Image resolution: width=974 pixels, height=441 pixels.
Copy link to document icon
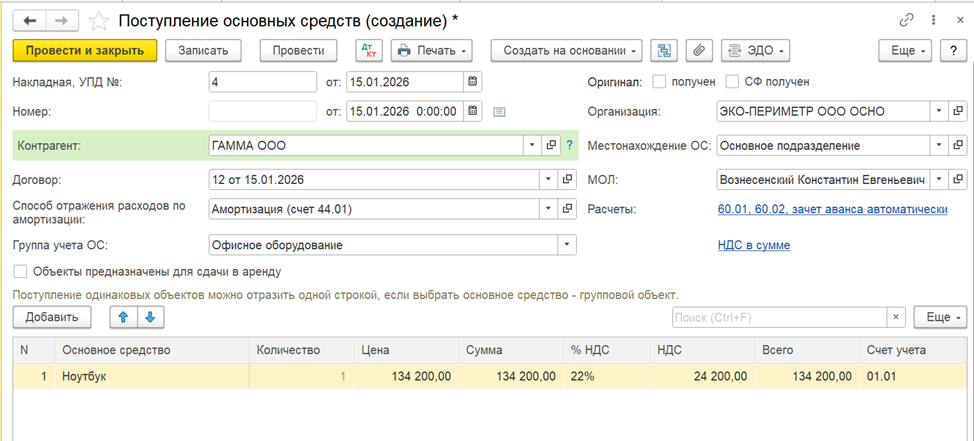point(907,20)
